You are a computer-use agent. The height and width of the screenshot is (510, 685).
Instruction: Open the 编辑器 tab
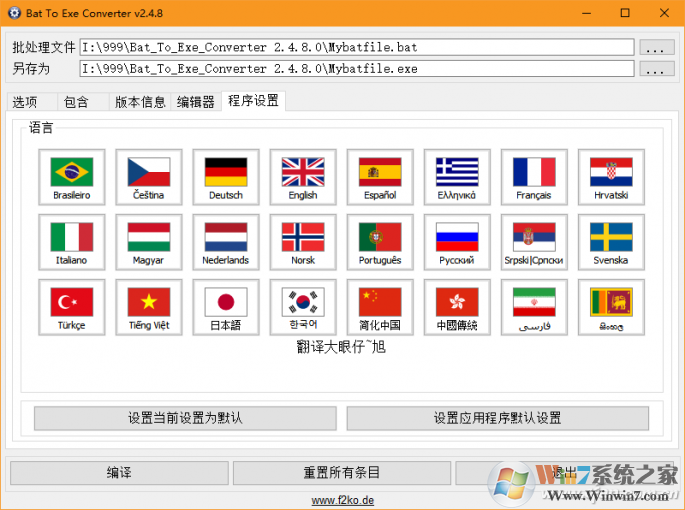pyautogui.click(x=196, y=102)
